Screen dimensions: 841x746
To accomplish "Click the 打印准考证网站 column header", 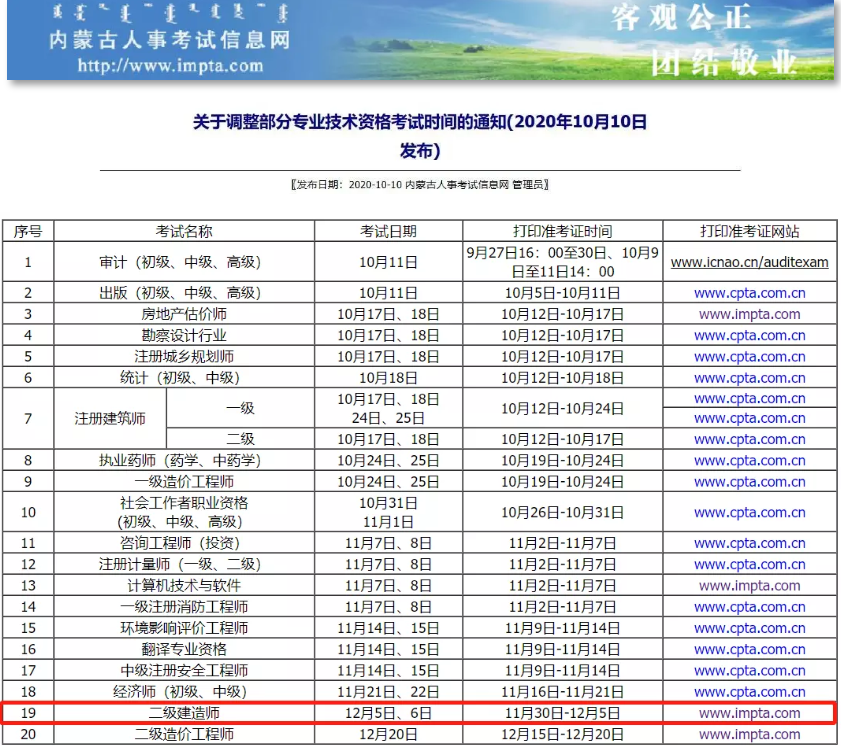I will (749, 231).
